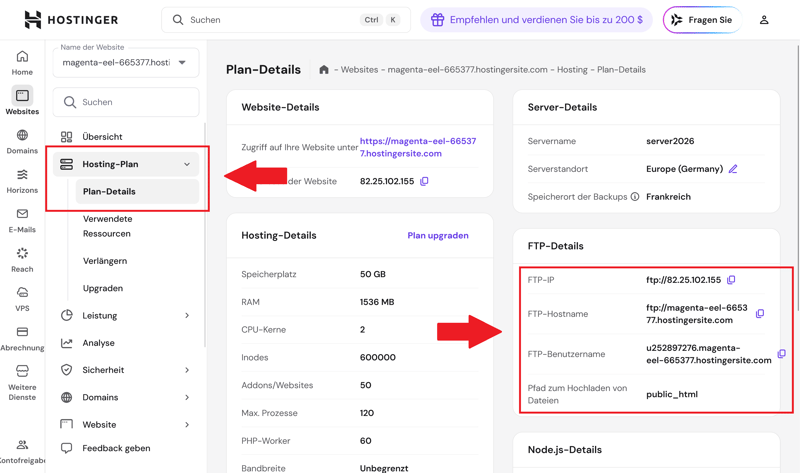Open Verwendete Ressourcen submenu item

pyautogui.click(x=107, y=226)
